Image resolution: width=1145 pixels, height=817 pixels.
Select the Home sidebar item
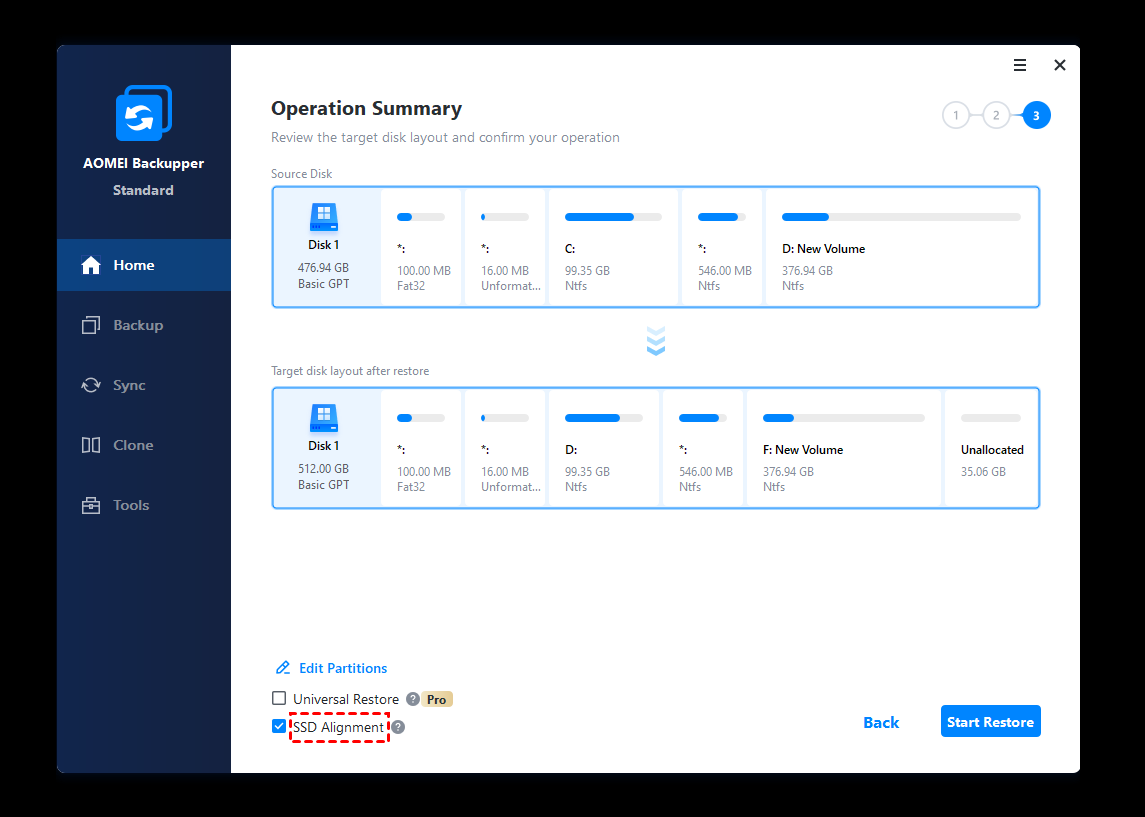point(133,265)
